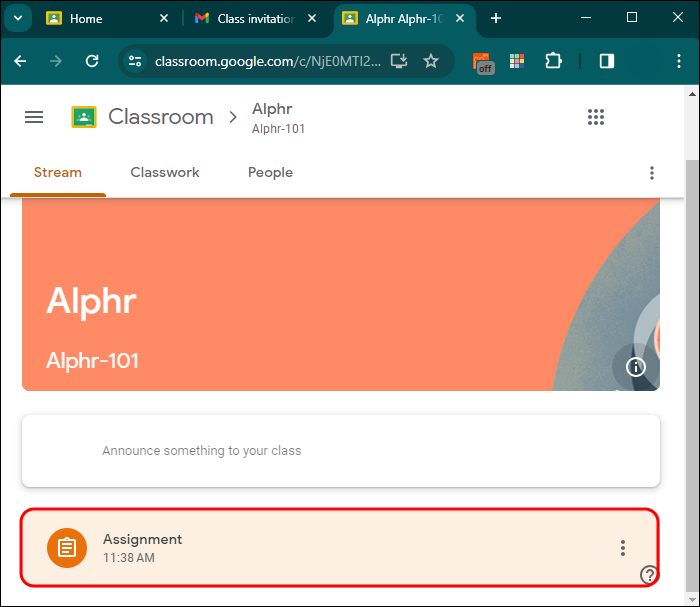Close the Alphr Alphr-101 tab
Viewport: 700px width, 607px height.
[460, 18]
